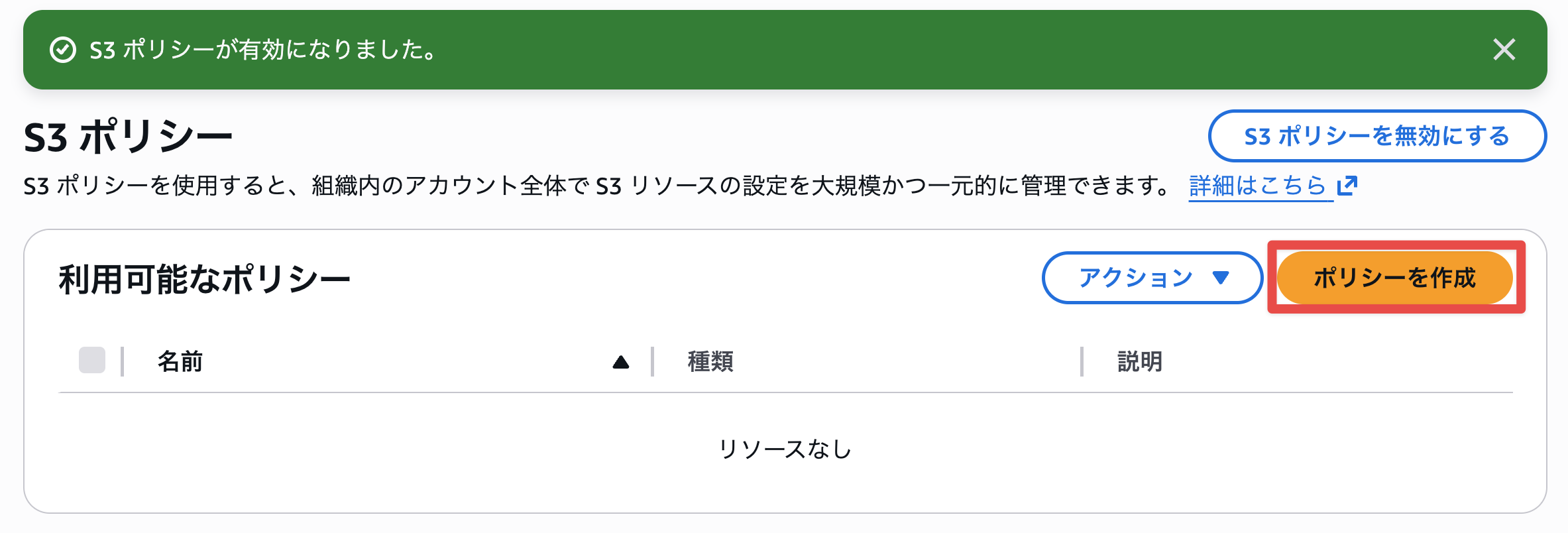Select the 説明 column header
This screenshot has width=1568, height=533.
click(1140, 362)
